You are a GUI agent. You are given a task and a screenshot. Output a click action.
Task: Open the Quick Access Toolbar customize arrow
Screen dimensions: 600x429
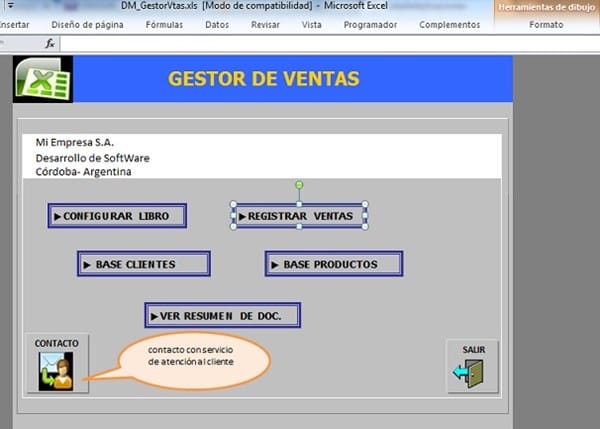click(11, 5)
